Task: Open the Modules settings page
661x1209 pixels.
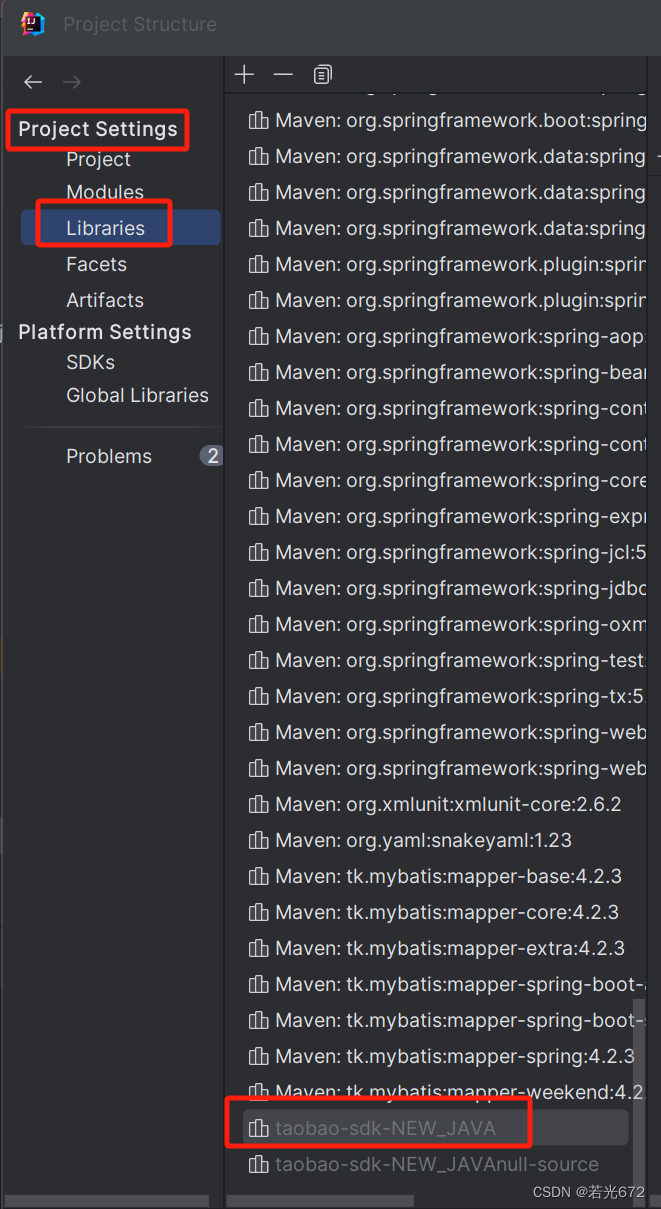Action: pos(105,192)
